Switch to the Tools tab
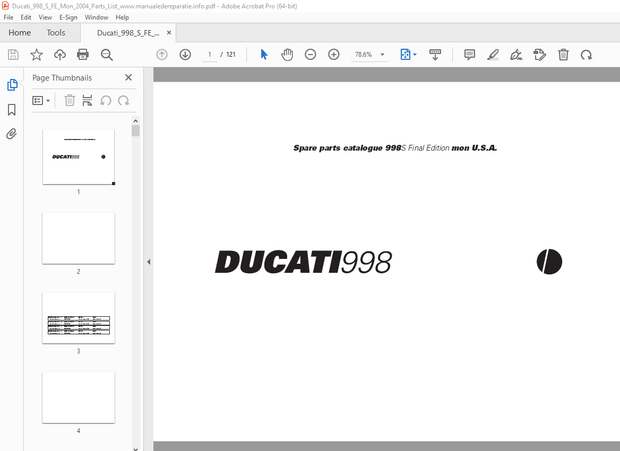The height and width of the screenshot is (451, 620). [56, 33]
